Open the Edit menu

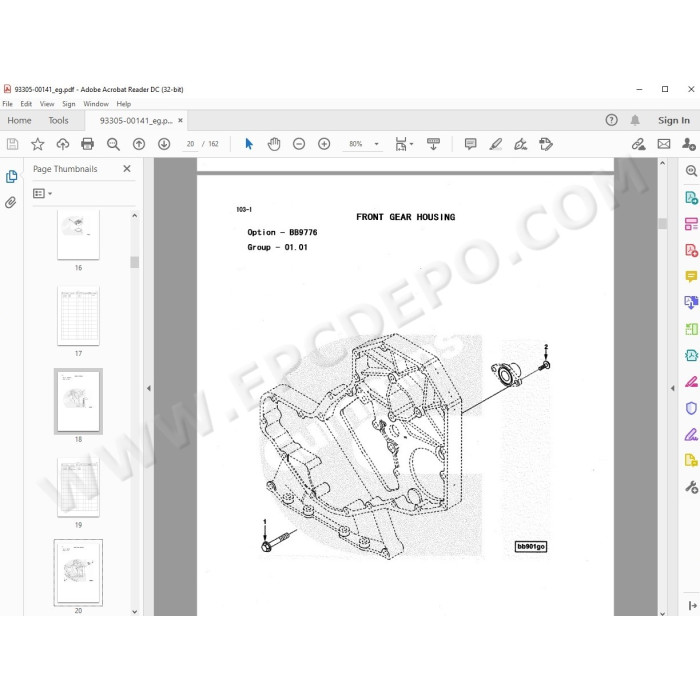[x=26, y=104]
